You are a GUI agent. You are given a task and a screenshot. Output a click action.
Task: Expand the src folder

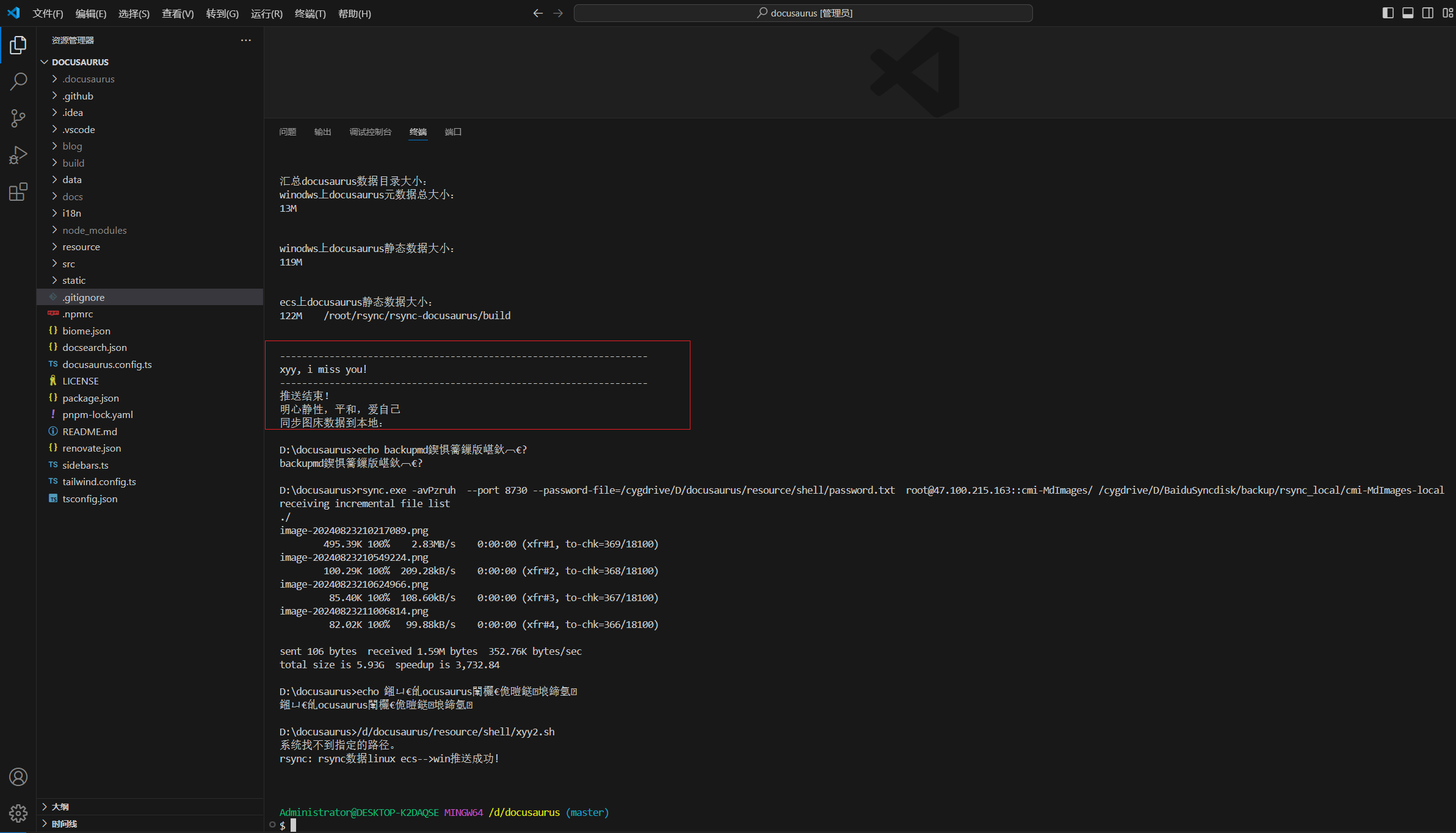click(x=150, y=264)
